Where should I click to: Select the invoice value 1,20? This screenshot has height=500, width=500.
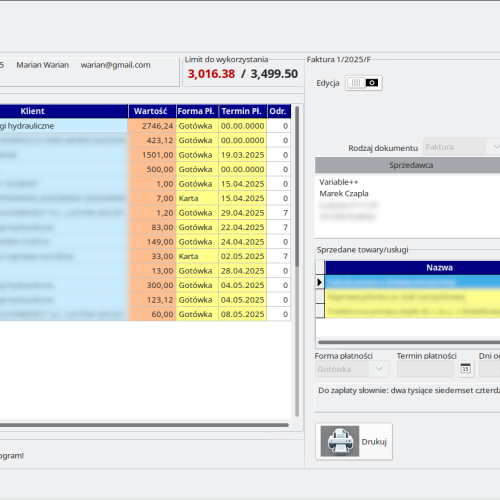(x=152, y=213)
